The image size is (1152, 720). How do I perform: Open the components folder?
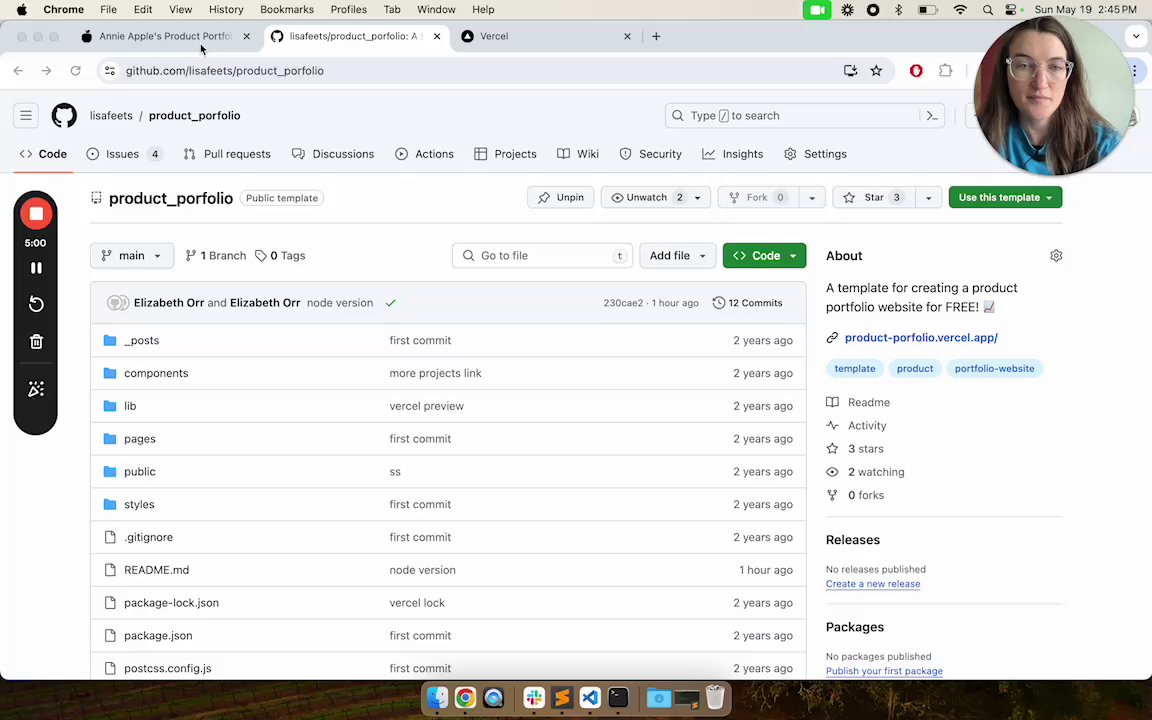[156, 373]
